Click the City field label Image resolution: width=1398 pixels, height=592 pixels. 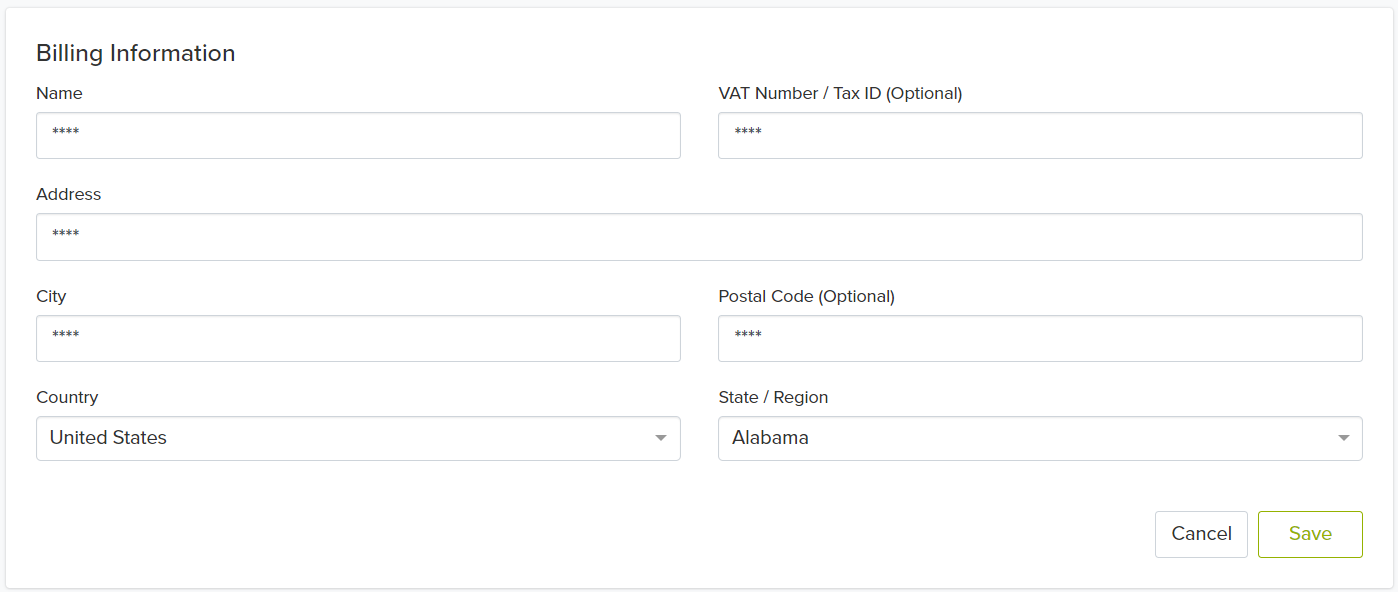(51, 296)
